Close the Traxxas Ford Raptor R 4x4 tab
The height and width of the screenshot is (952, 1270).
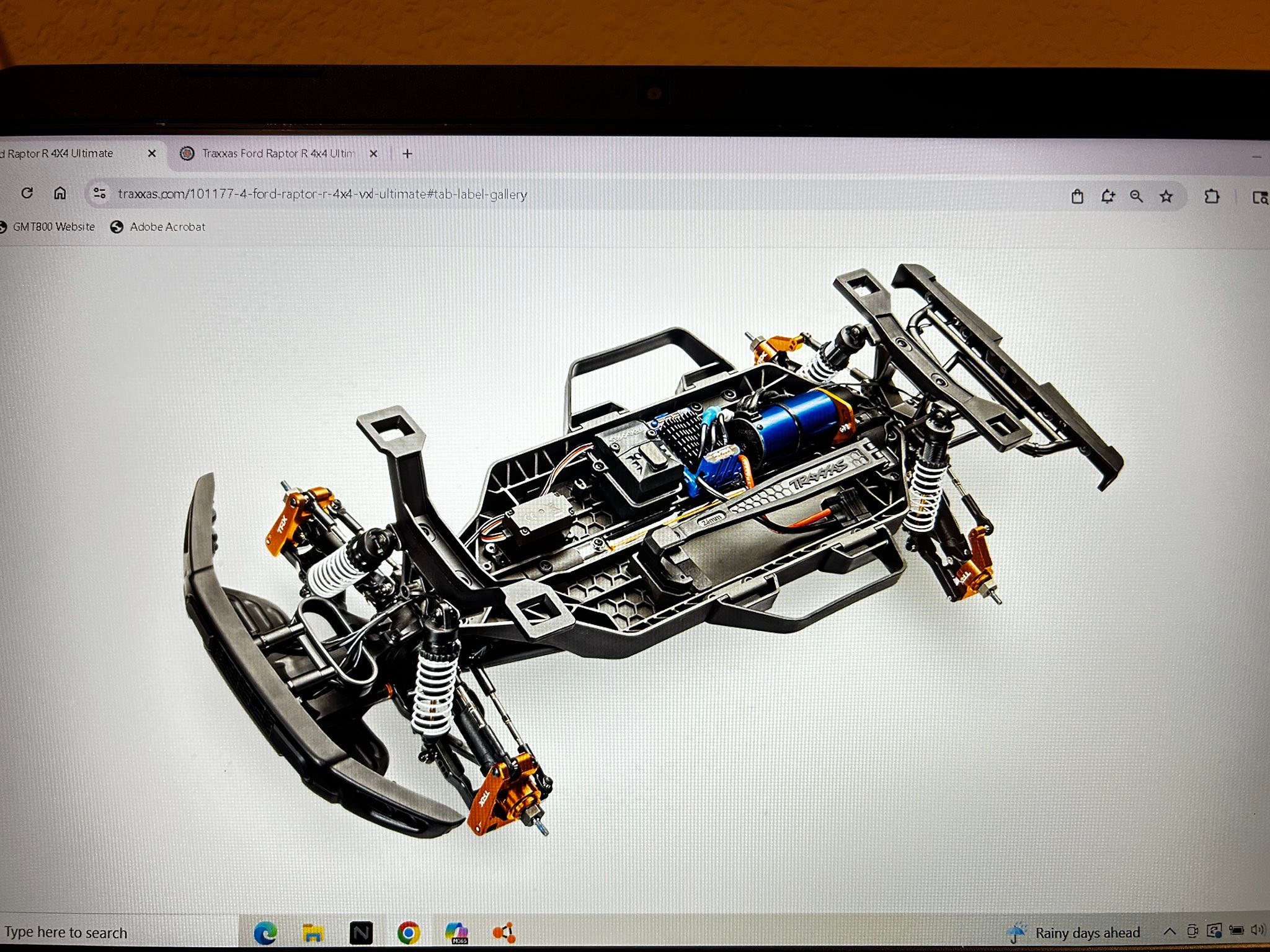[373, 154]
